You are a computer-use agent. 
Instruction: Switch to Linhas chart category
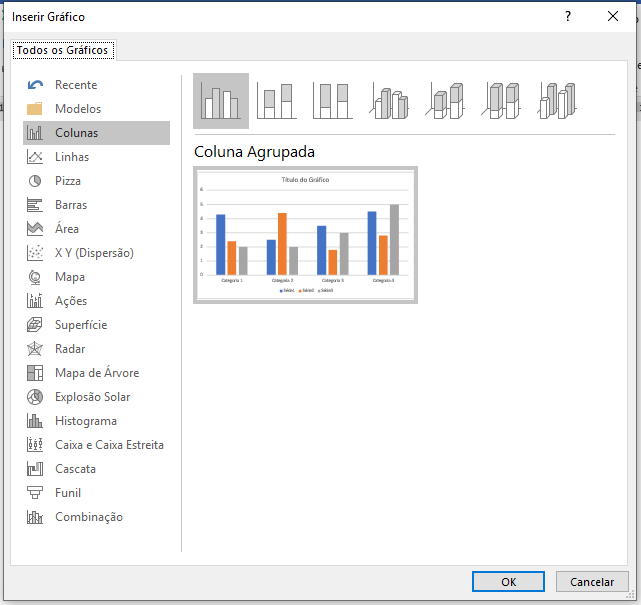72,157
